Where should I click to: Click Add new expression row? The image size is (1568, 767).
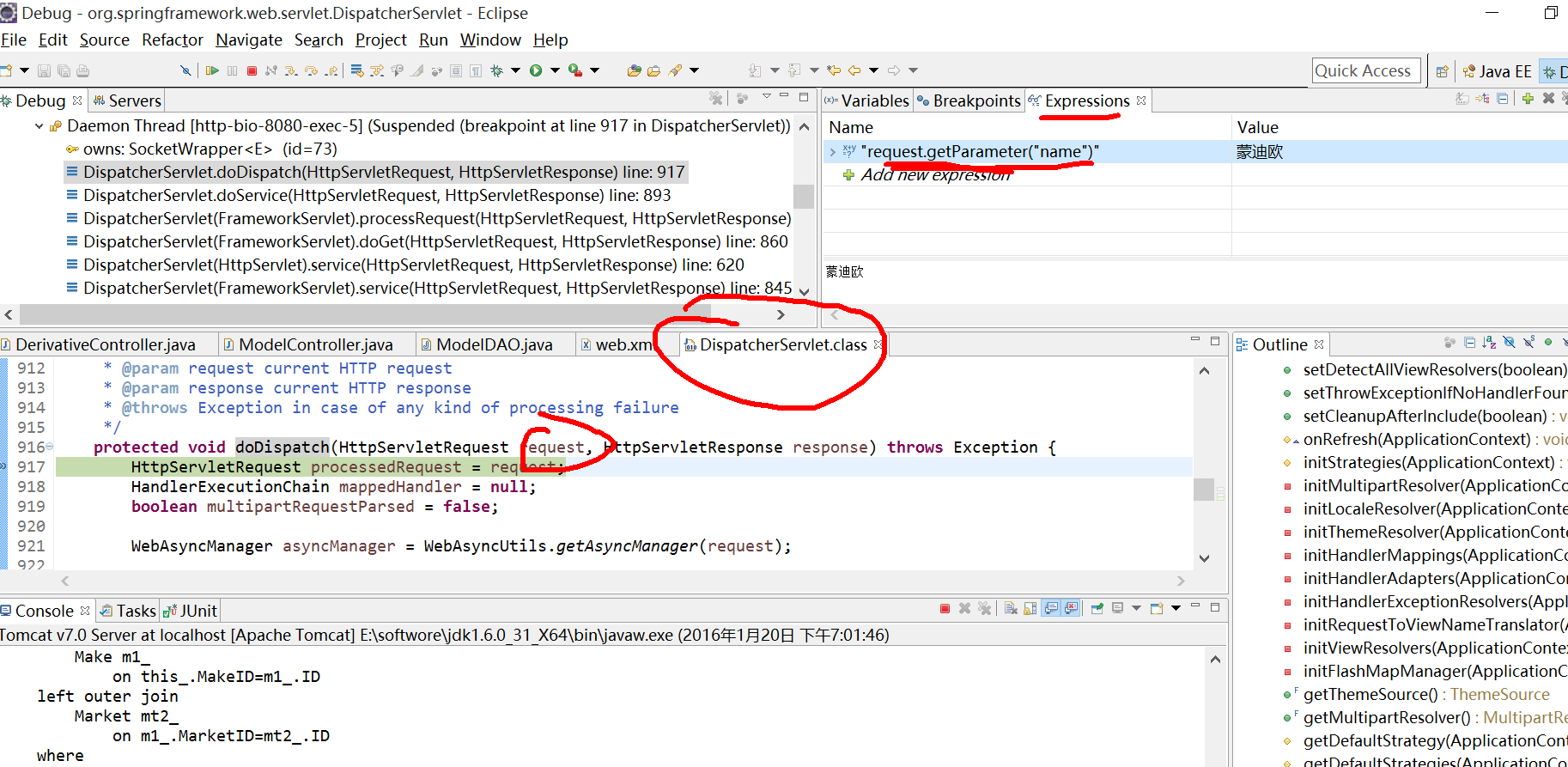935,174
